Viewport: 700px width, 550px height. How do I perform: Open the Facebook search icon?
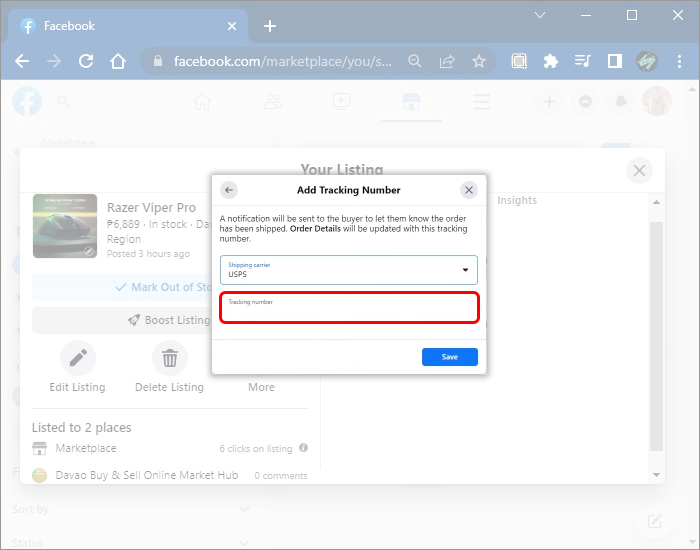63,101
